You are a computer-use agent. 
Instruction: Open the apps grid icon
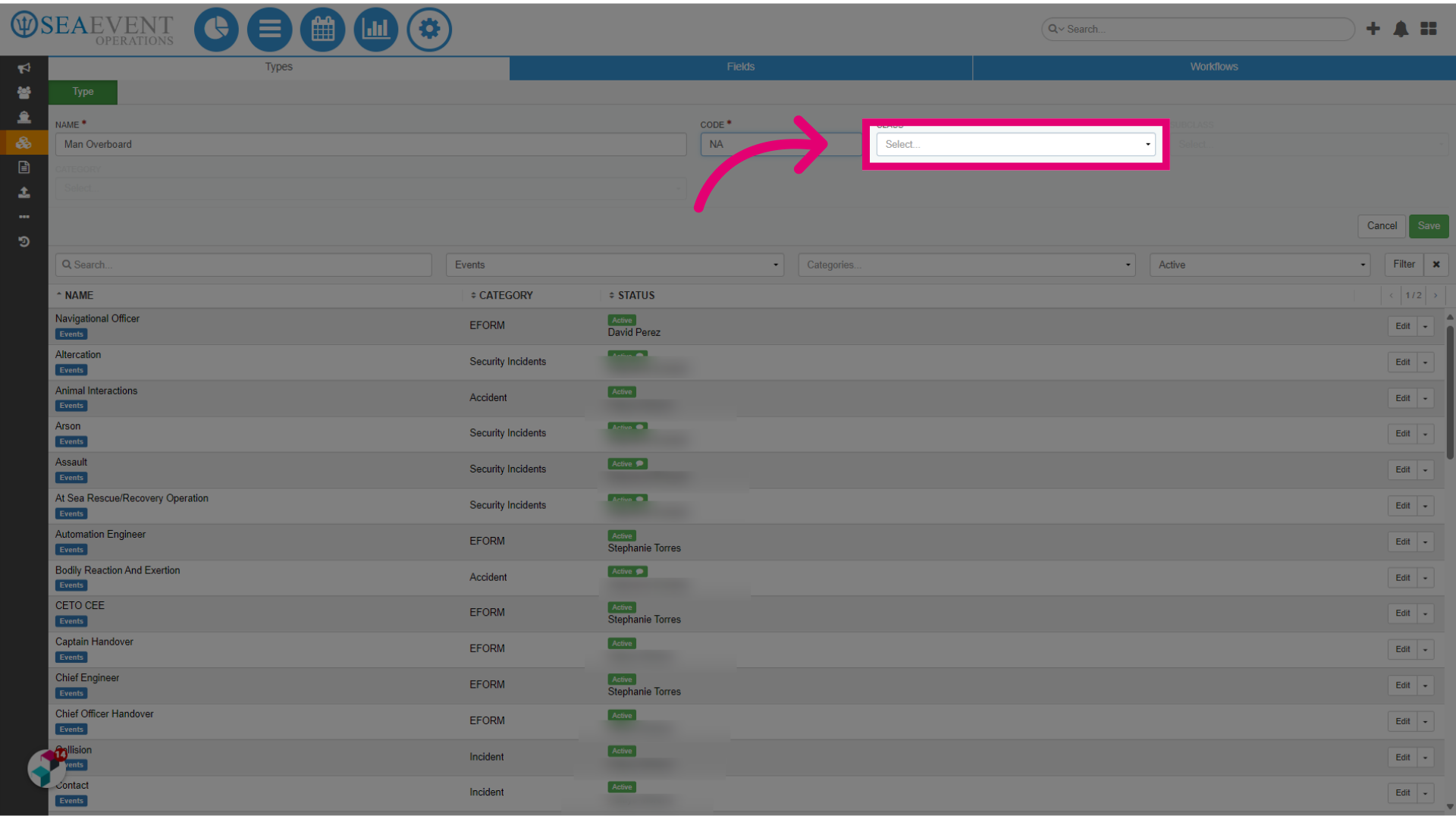click(1429, 29)
